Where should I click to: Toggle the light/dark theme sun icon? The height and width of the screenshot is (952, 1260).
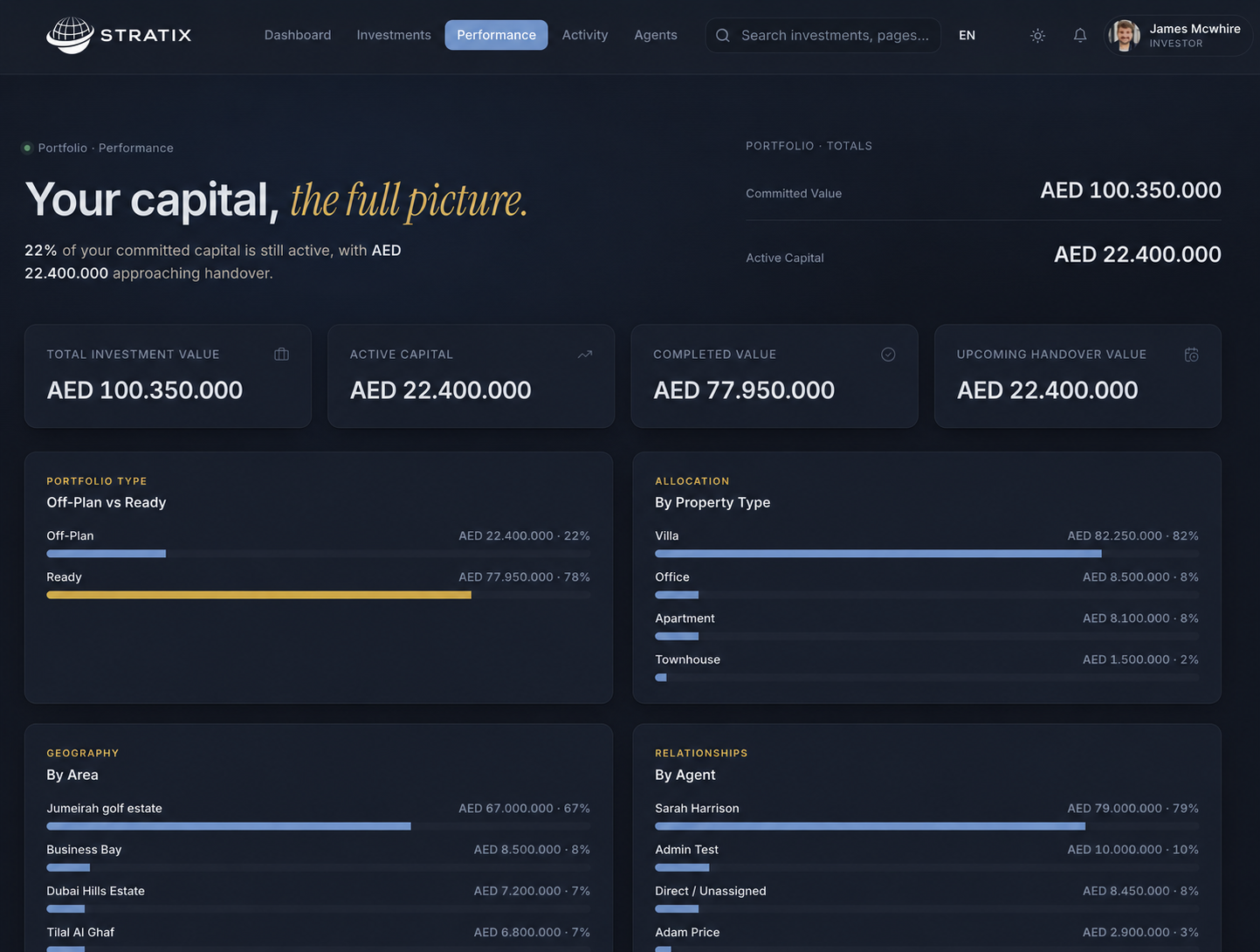click(1037, 36)
